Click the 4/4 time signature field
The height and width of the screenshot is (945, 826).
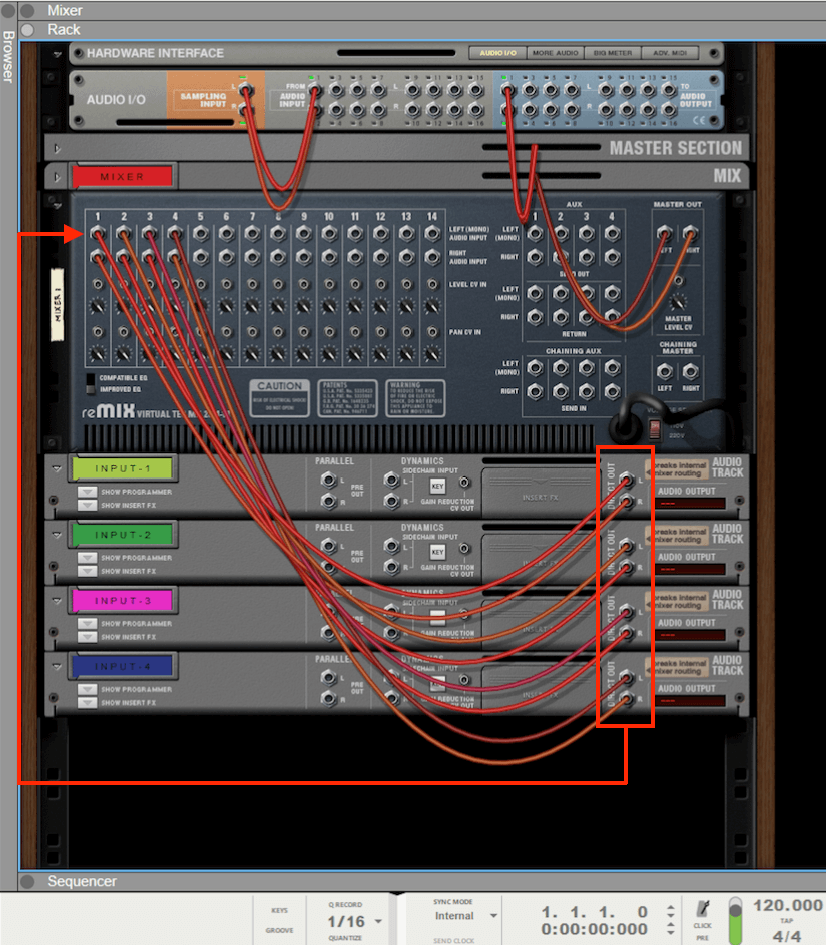(786, 936)
